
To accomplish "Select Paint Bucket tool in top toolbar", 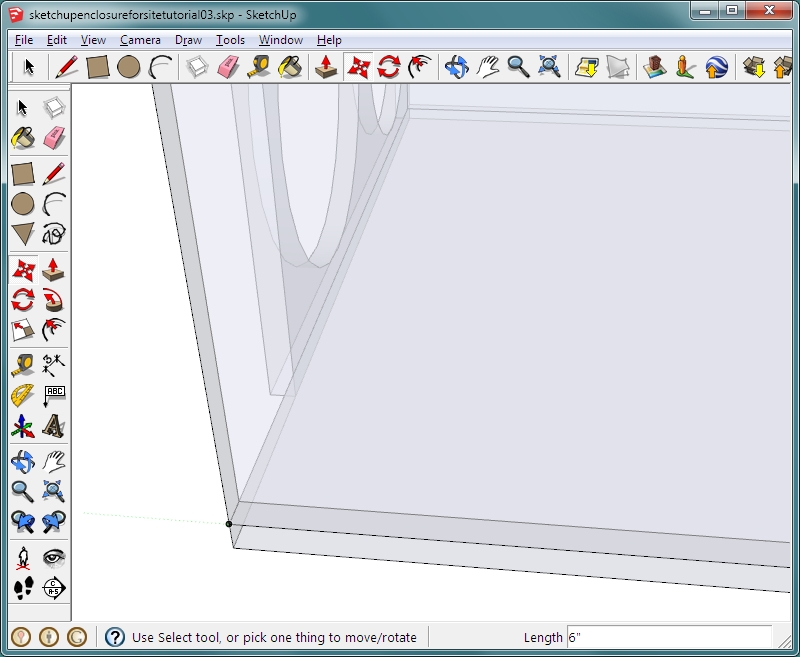I will tap(290, 67).
